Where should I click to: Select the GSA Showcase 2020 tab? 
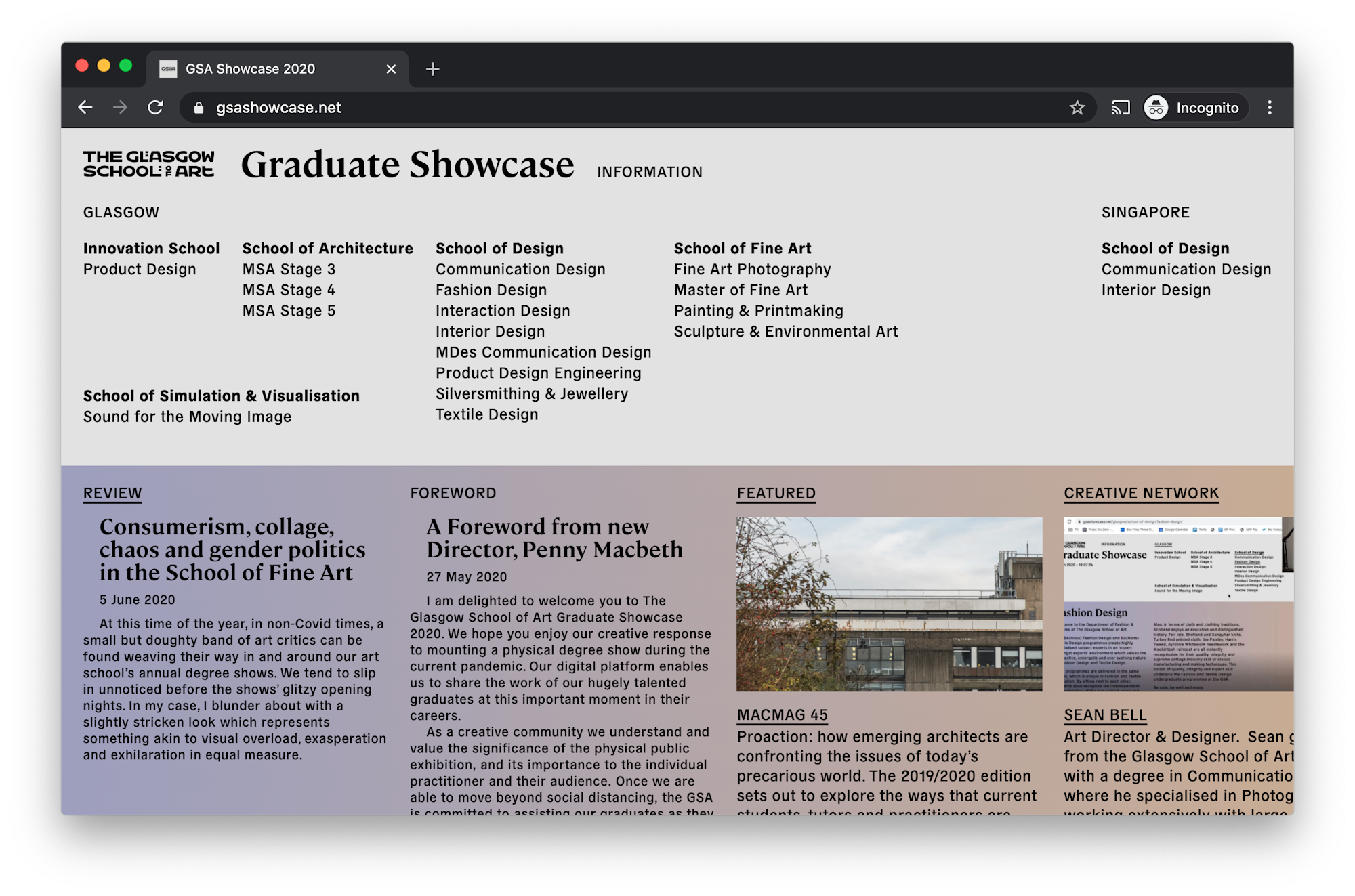pyautogui.click(x=278, y=69)
